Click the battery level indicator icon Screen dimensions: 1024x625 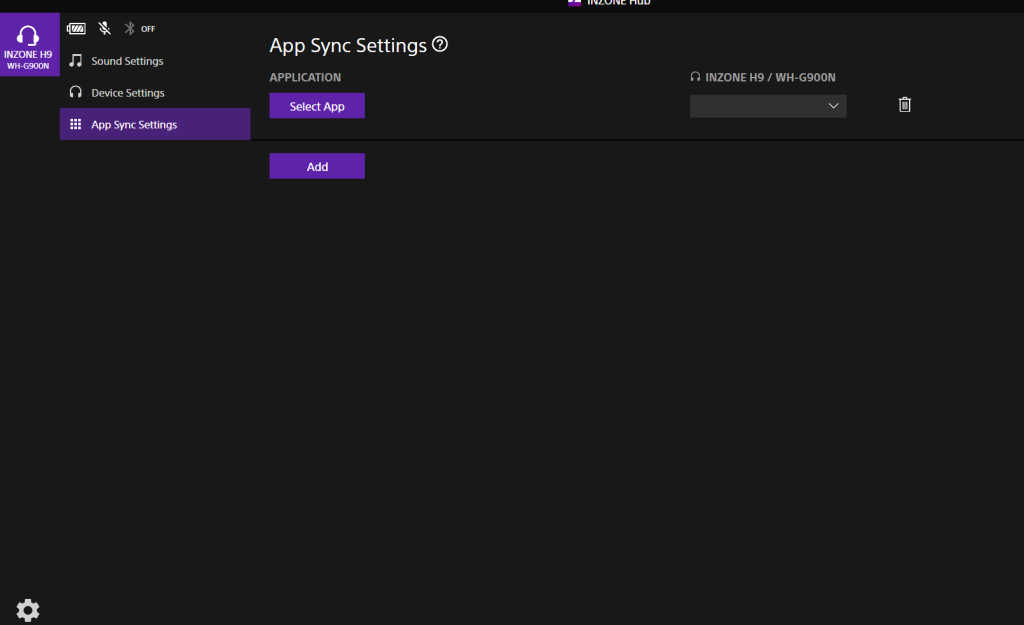click(76, 29)
